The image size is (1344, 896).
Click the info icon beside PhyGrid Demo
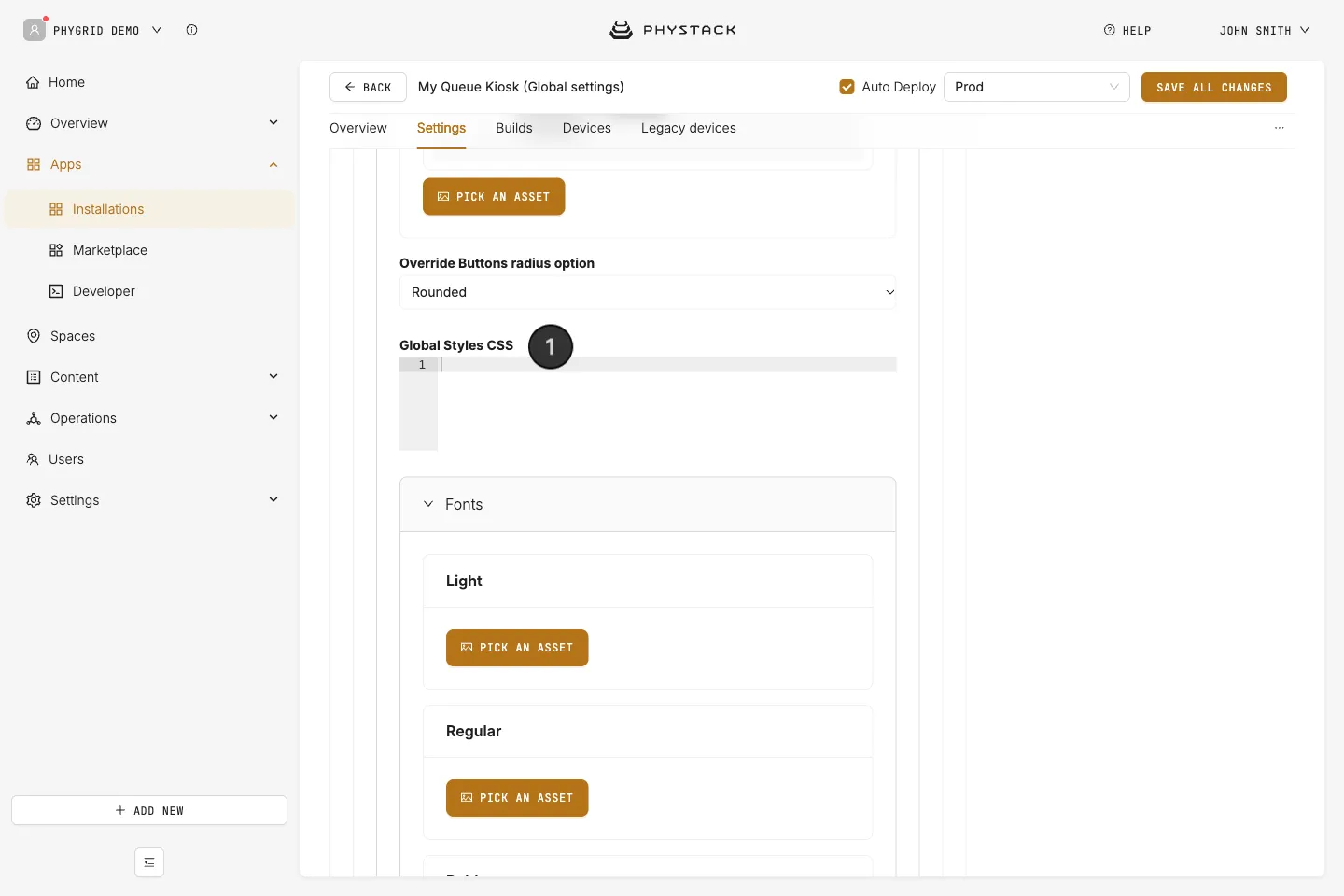tap(191, 30)
